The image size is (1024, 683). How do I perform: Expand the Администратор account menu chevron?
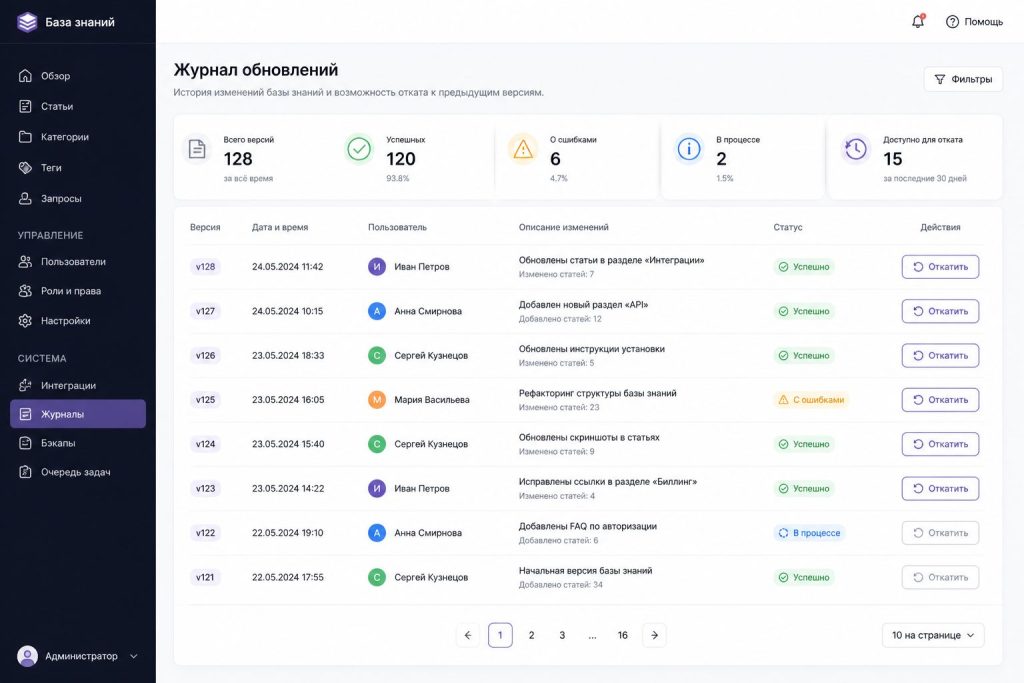134,656
